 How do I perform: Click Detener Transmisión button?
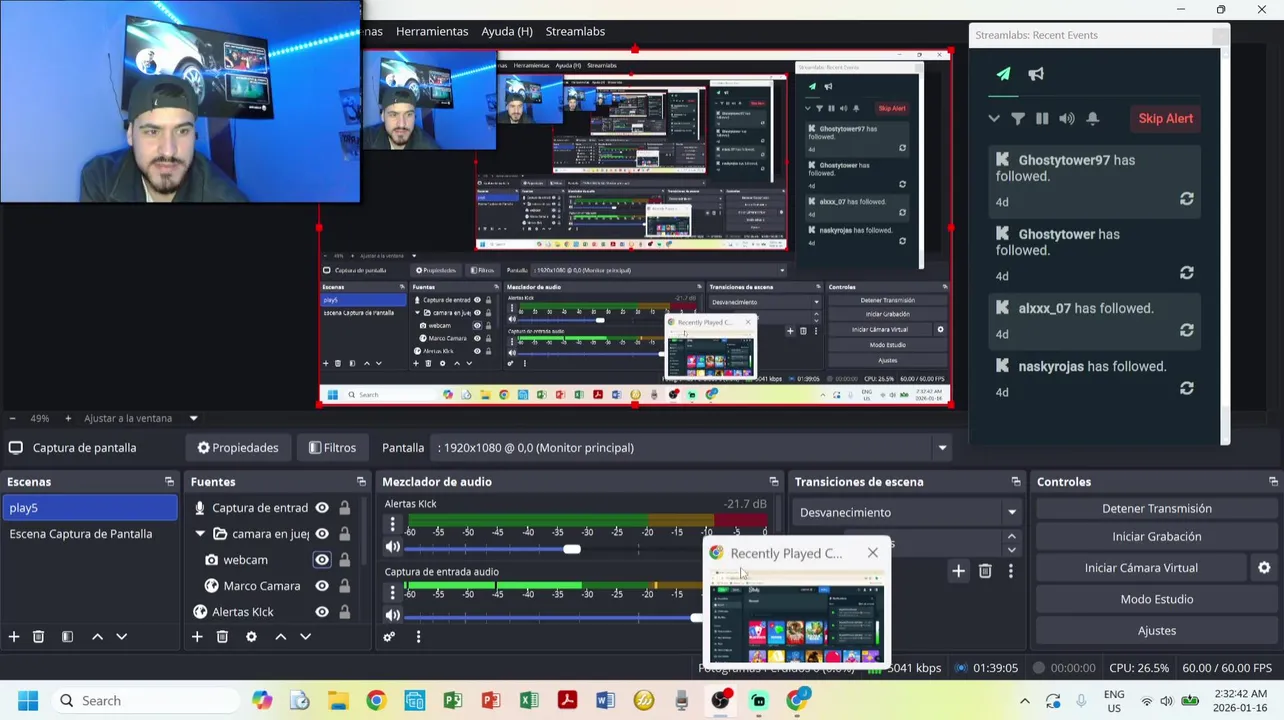[x=1157, y=508]
